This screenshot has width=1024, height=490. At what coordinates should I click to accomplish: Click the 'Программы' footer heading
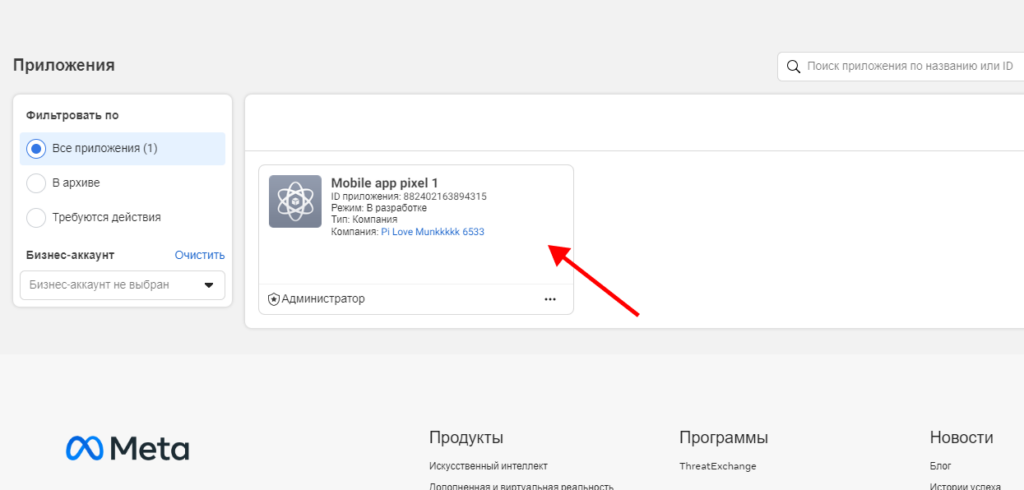(723, 438)
